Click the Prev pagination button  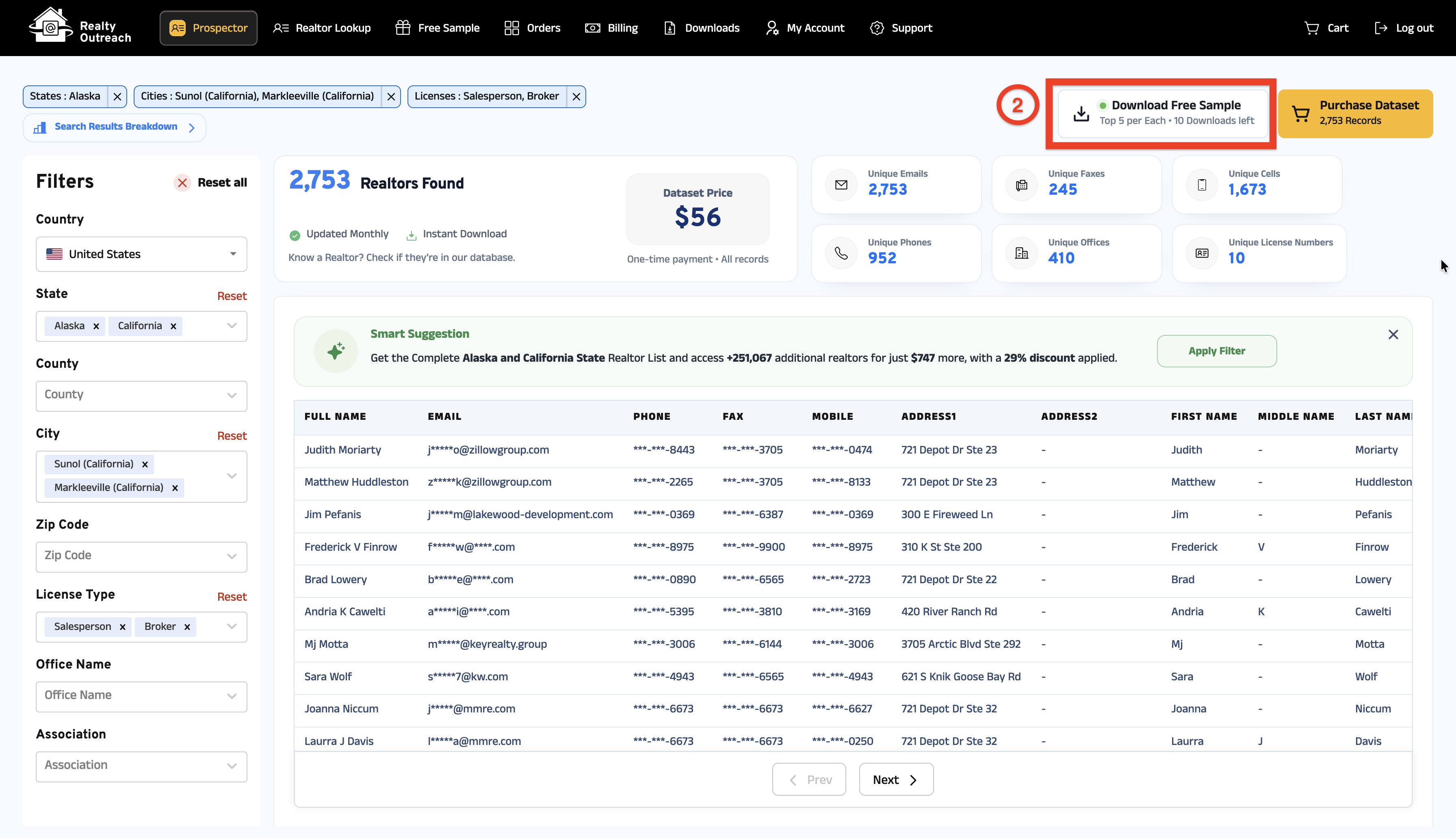point(809,779)
